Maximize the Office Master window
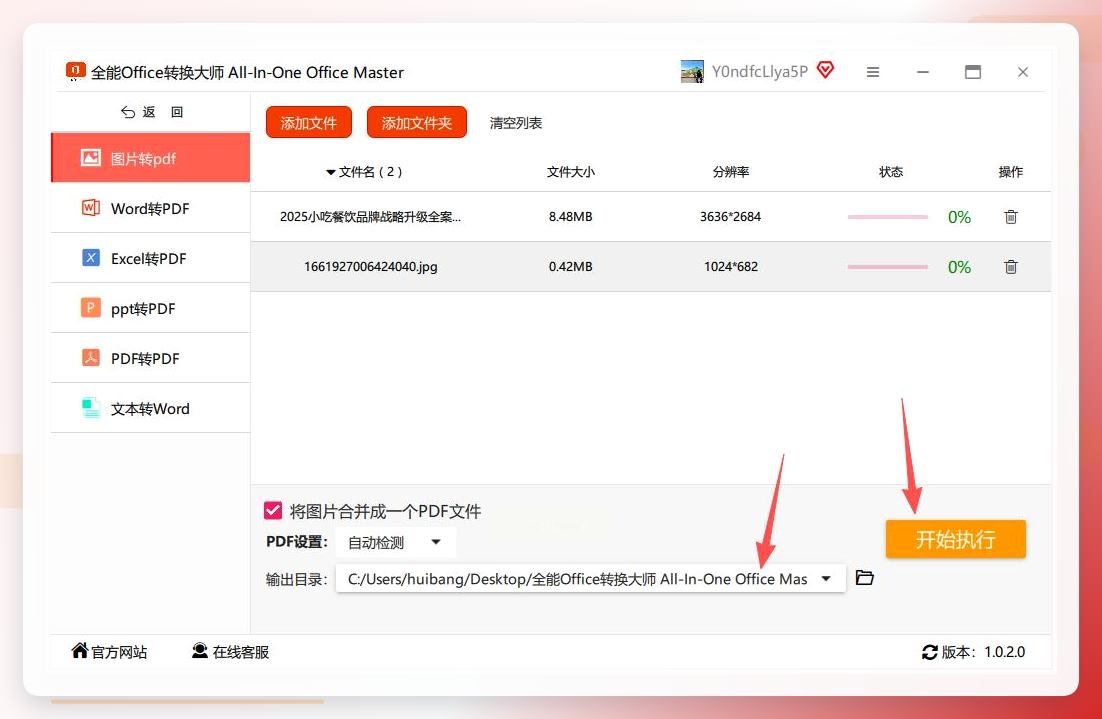 973,72
